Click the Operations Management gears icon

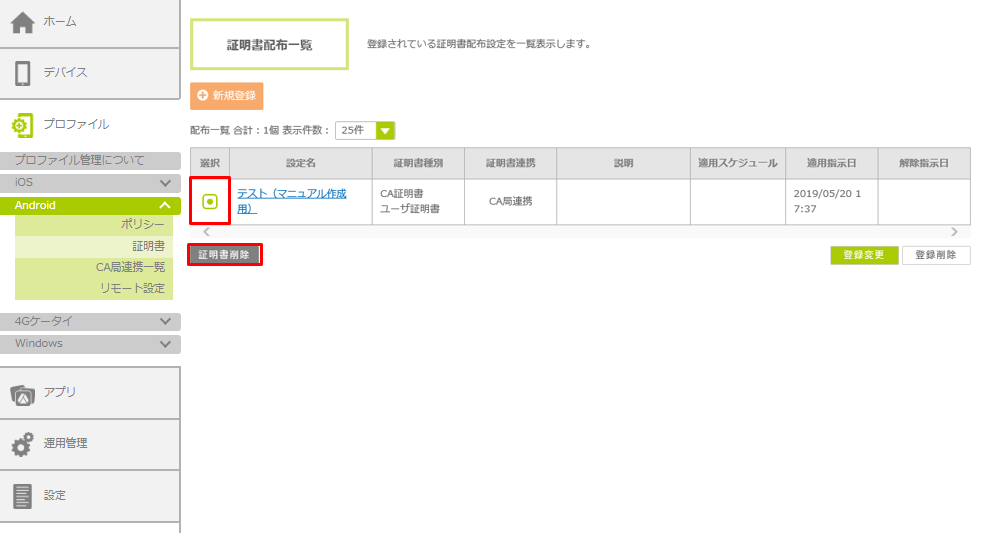[22, 444]
